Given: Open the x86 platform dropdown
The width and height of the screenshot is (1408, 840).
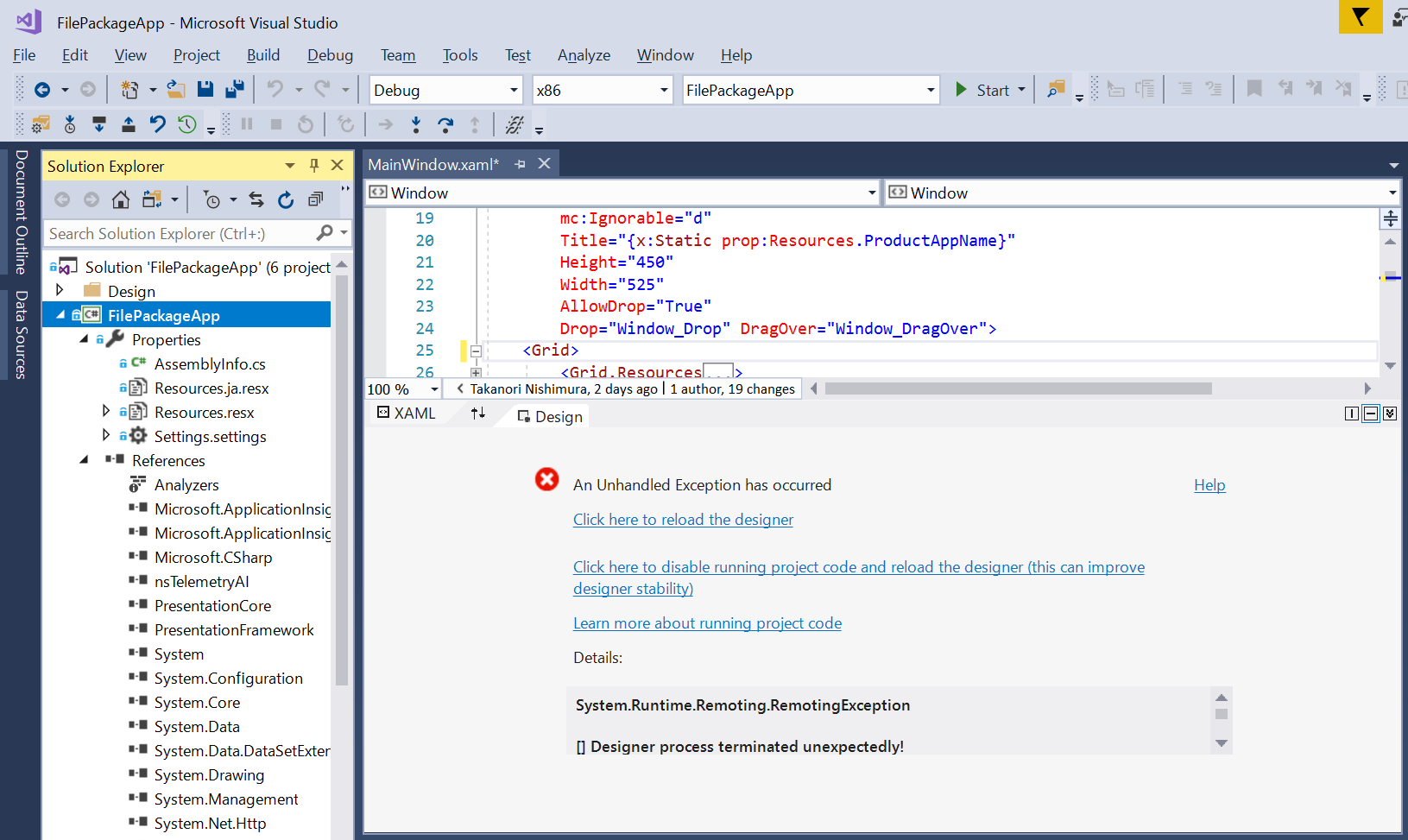Looking at the screenshot, I should (x=661, y=89).
